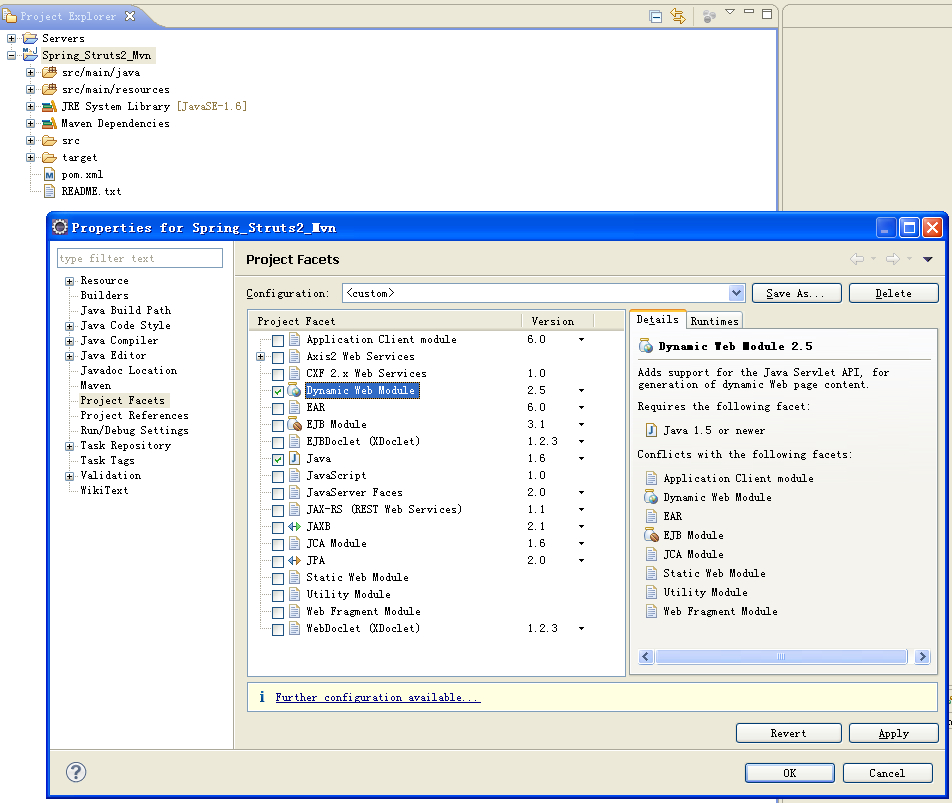The height and width of the screenshot is (803, 952).
Task: Expand Servers node in Project Explorer
Action: (x=11, y=38)
